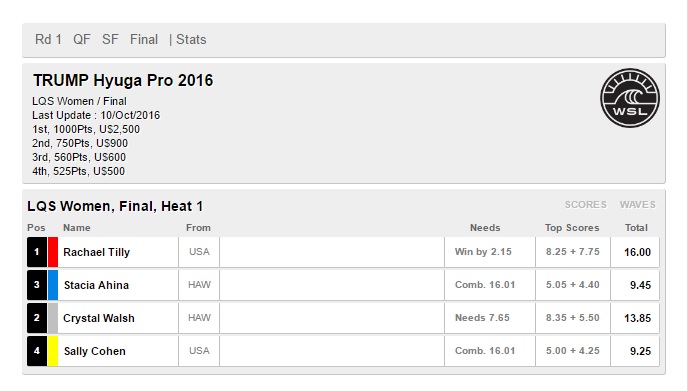Click the WSL logo icon

click(630, 98)
